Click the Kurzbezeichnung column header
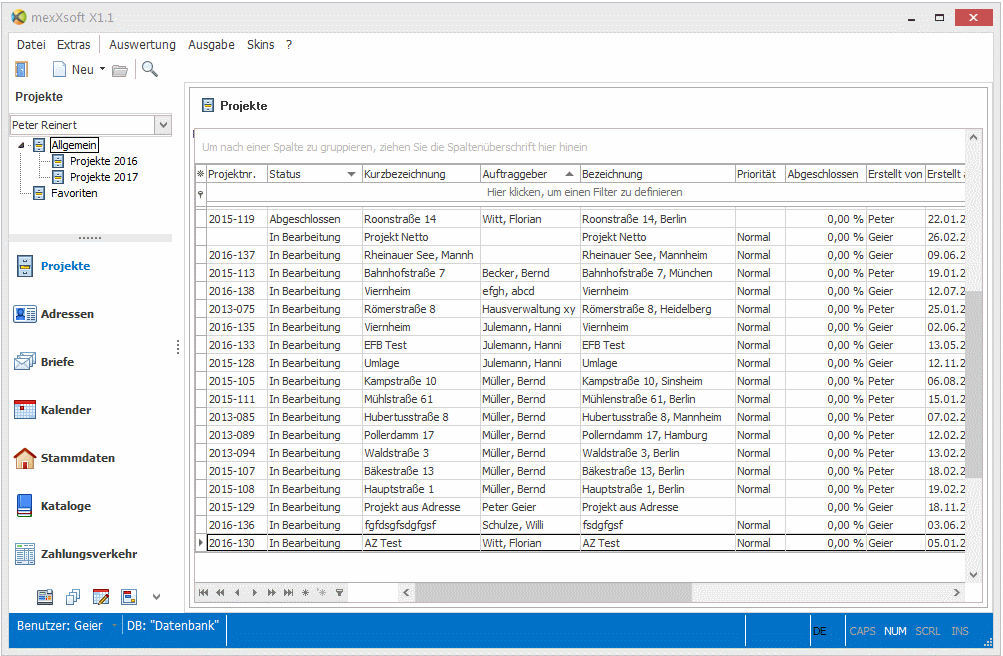Screen dimensions: 1003x656 tap(422, 174)
